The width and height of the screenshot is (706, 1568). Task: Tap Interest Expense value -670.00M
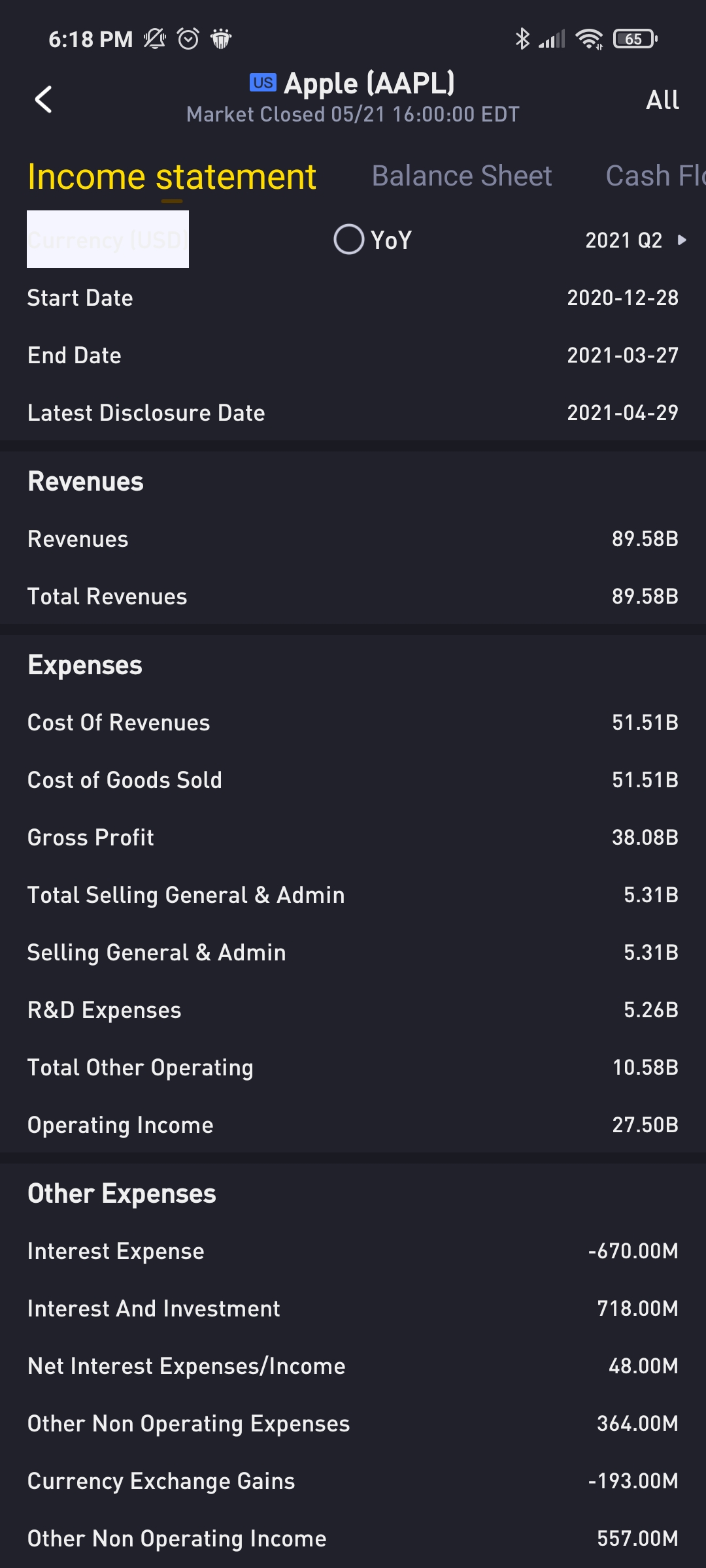(x=633, y=1251)
